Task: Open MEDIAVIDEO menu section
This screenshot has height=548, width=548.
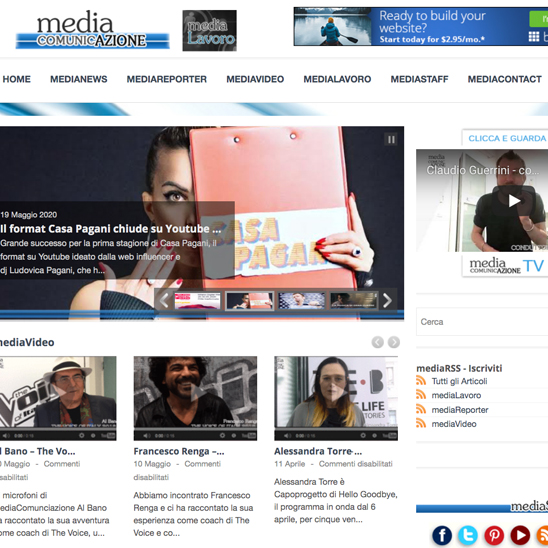Action: point(255,79)
